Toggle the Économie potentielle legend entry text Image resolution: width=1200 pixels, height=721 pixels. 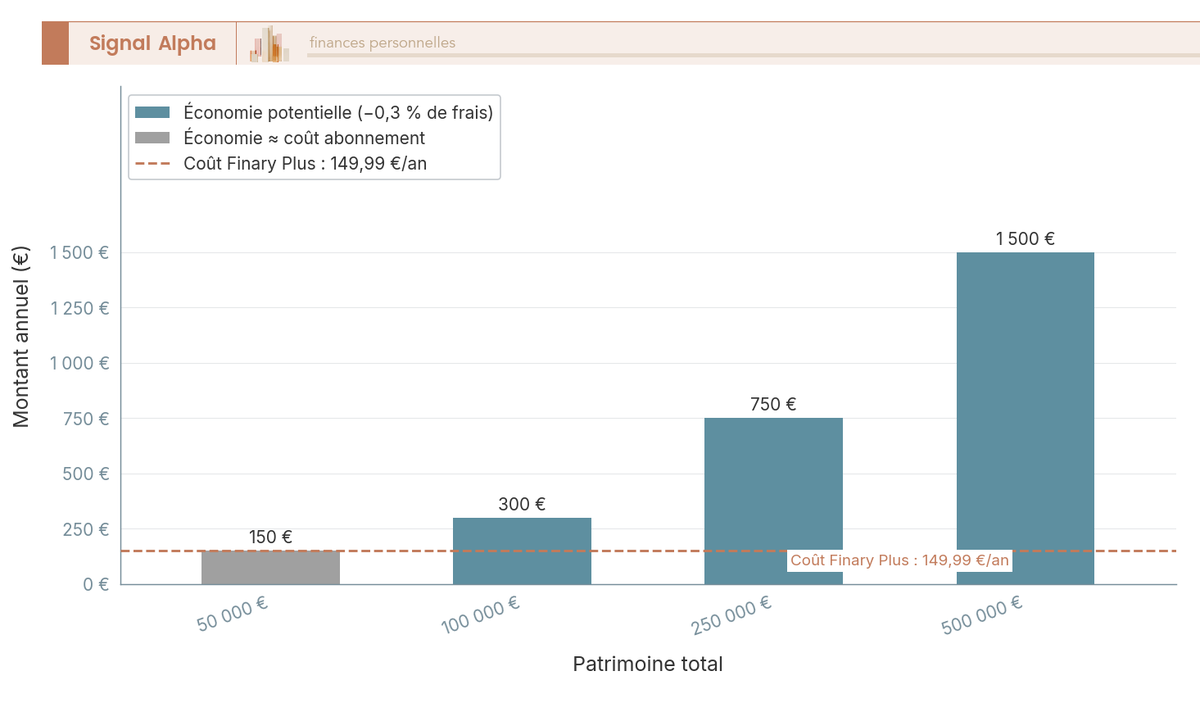click(338, 113)
